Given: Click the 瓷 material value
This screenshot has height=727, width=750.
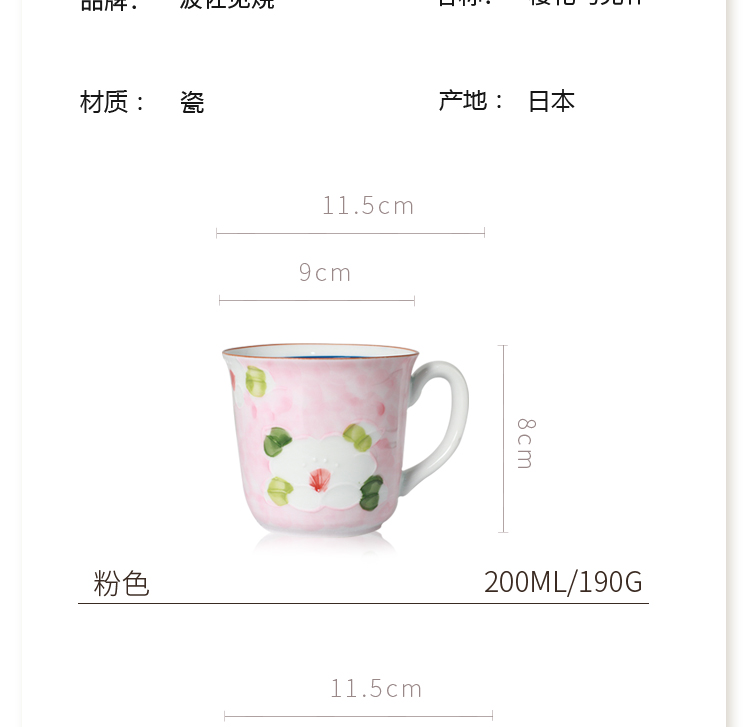Looking at the screenshot, I should tap(192, 102).
